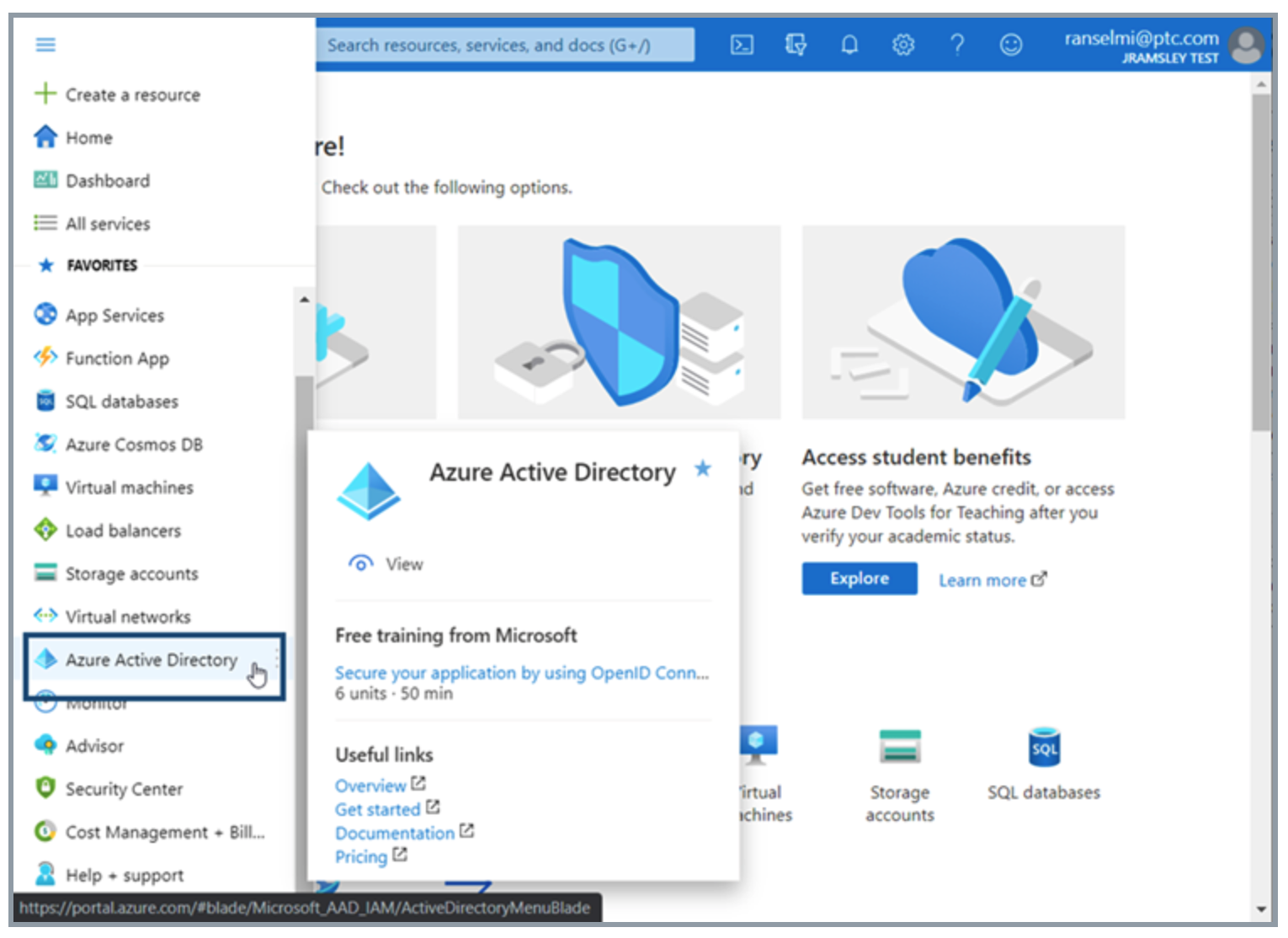Open SQL databases service tile

(1044, 765)
